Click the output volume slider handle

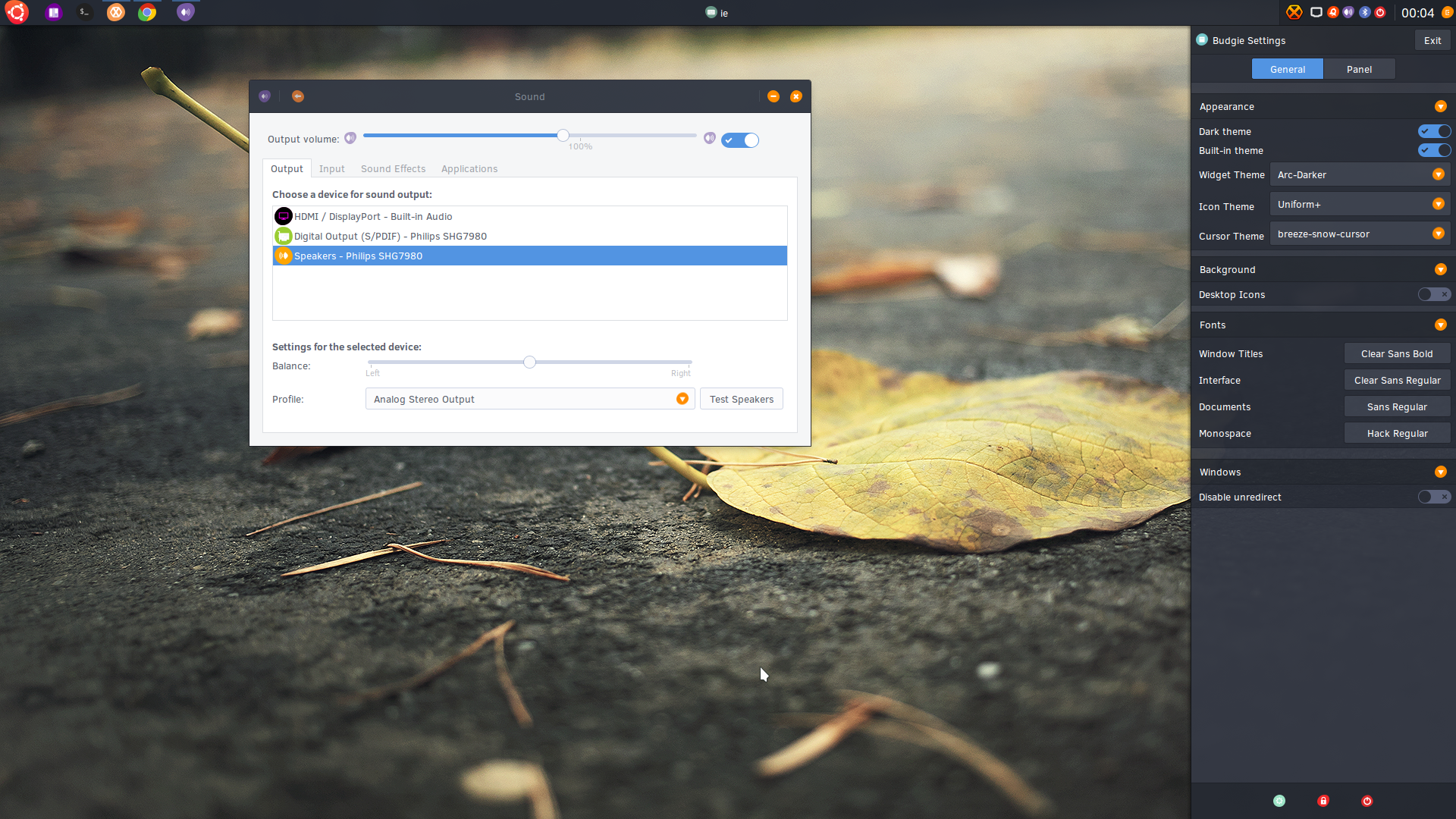point(563,135)
